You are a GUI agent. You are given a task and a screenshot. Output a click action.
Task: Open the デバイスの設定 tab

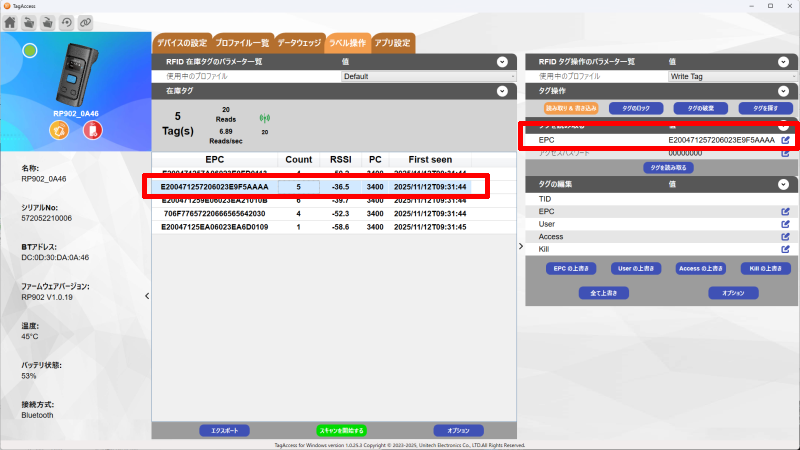181,43
